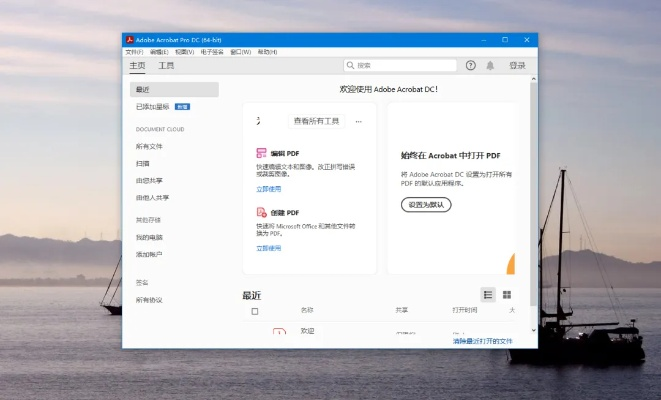Click the 共享 column header
661x400 pixels.
point(402,310)
